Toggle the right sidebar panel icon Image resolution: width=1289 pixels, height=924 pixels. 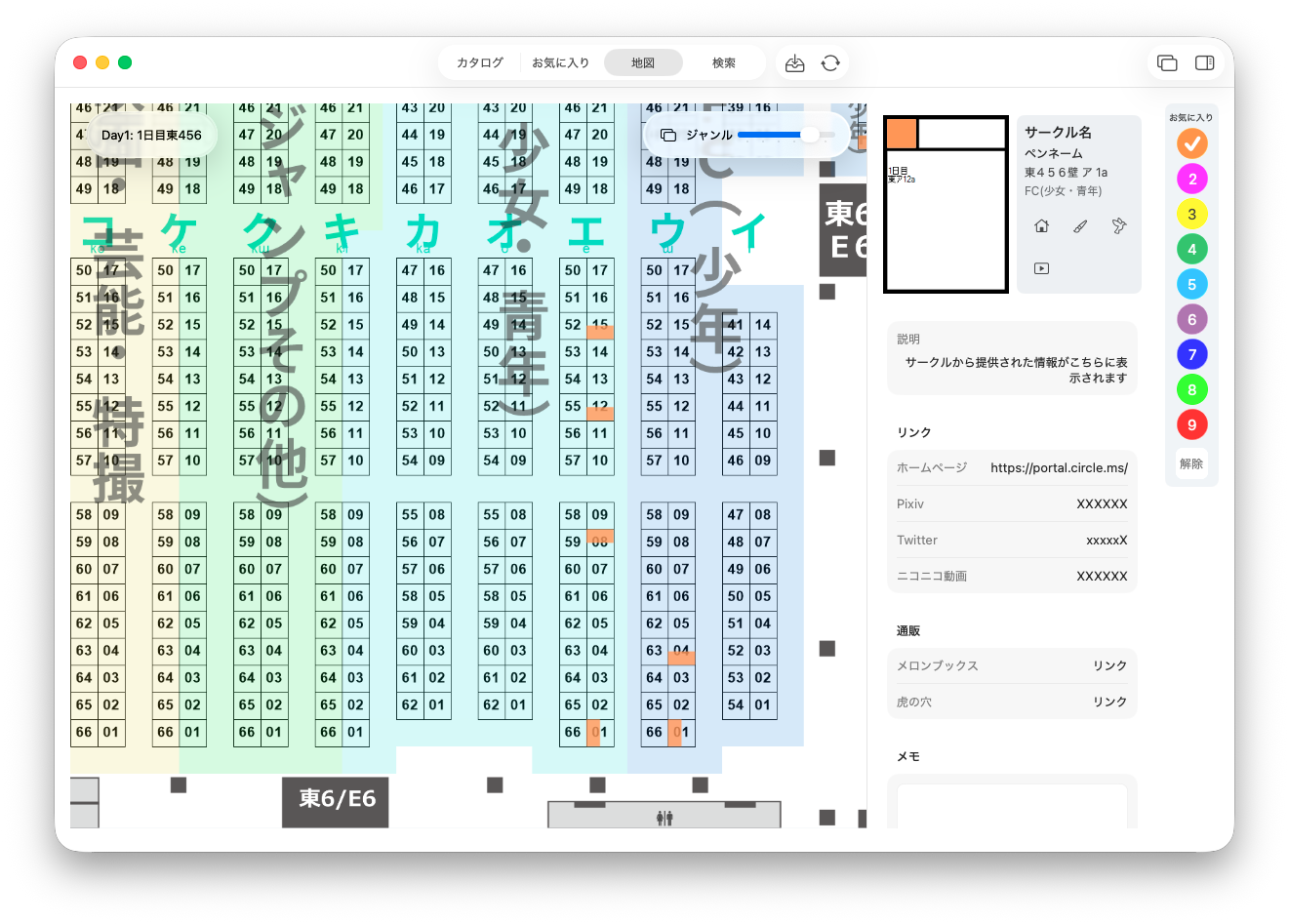1204,63
